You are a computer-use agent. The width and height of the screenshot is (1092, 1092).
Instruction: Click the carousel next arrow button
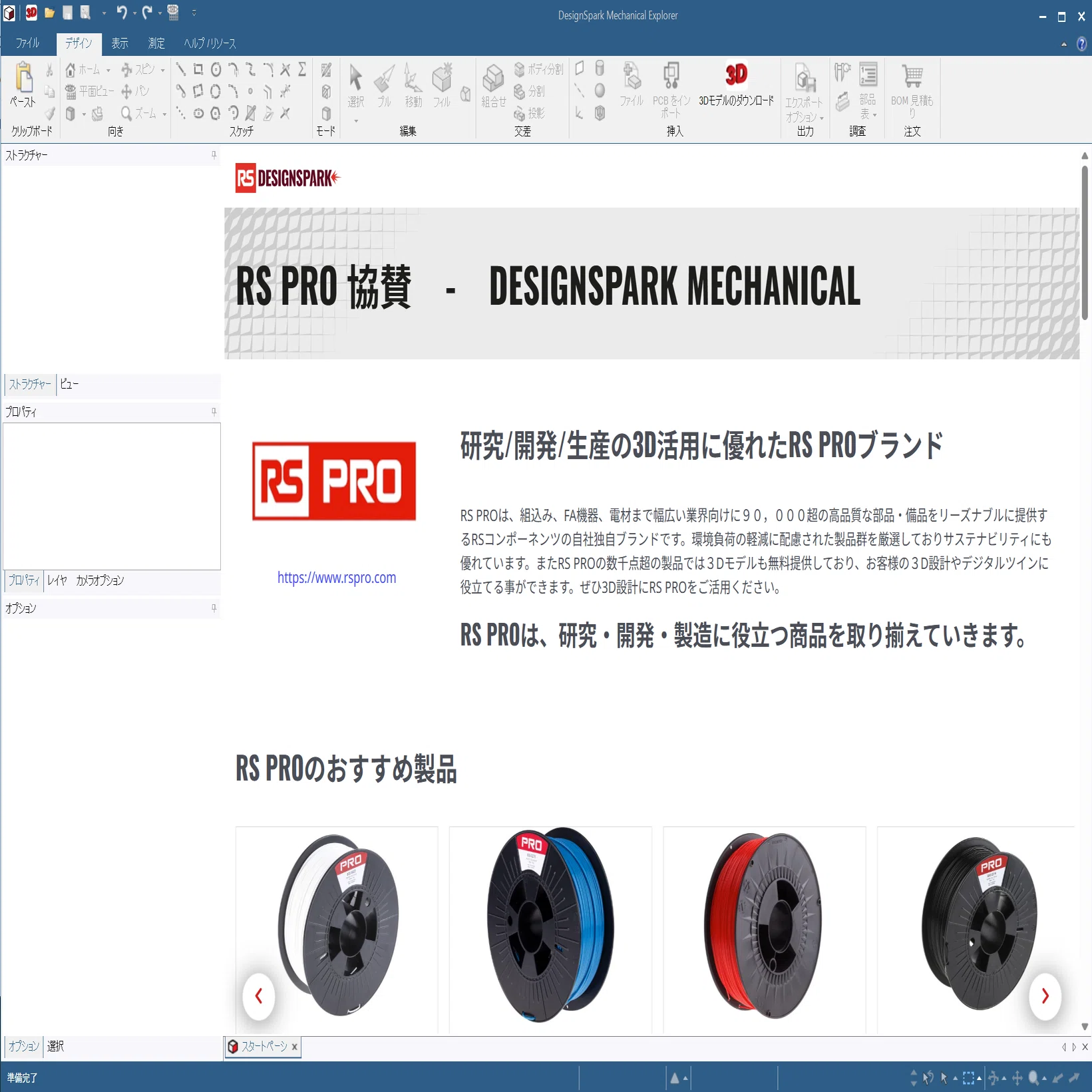[x=1045, y=996]
